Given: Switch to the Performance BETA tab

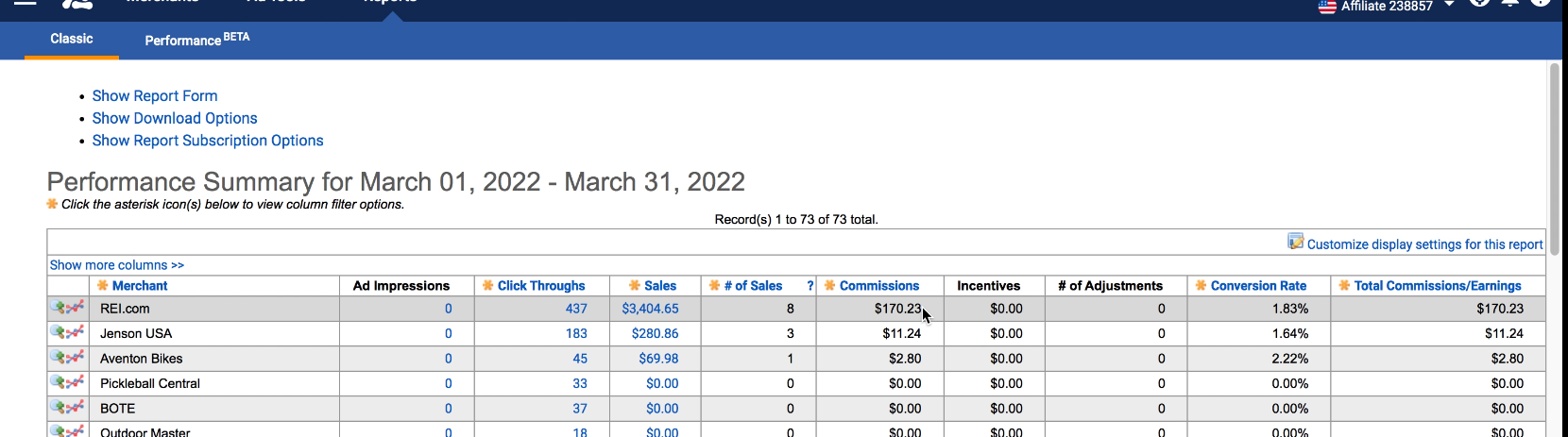Looking at the screenshot, I should 197,39.
